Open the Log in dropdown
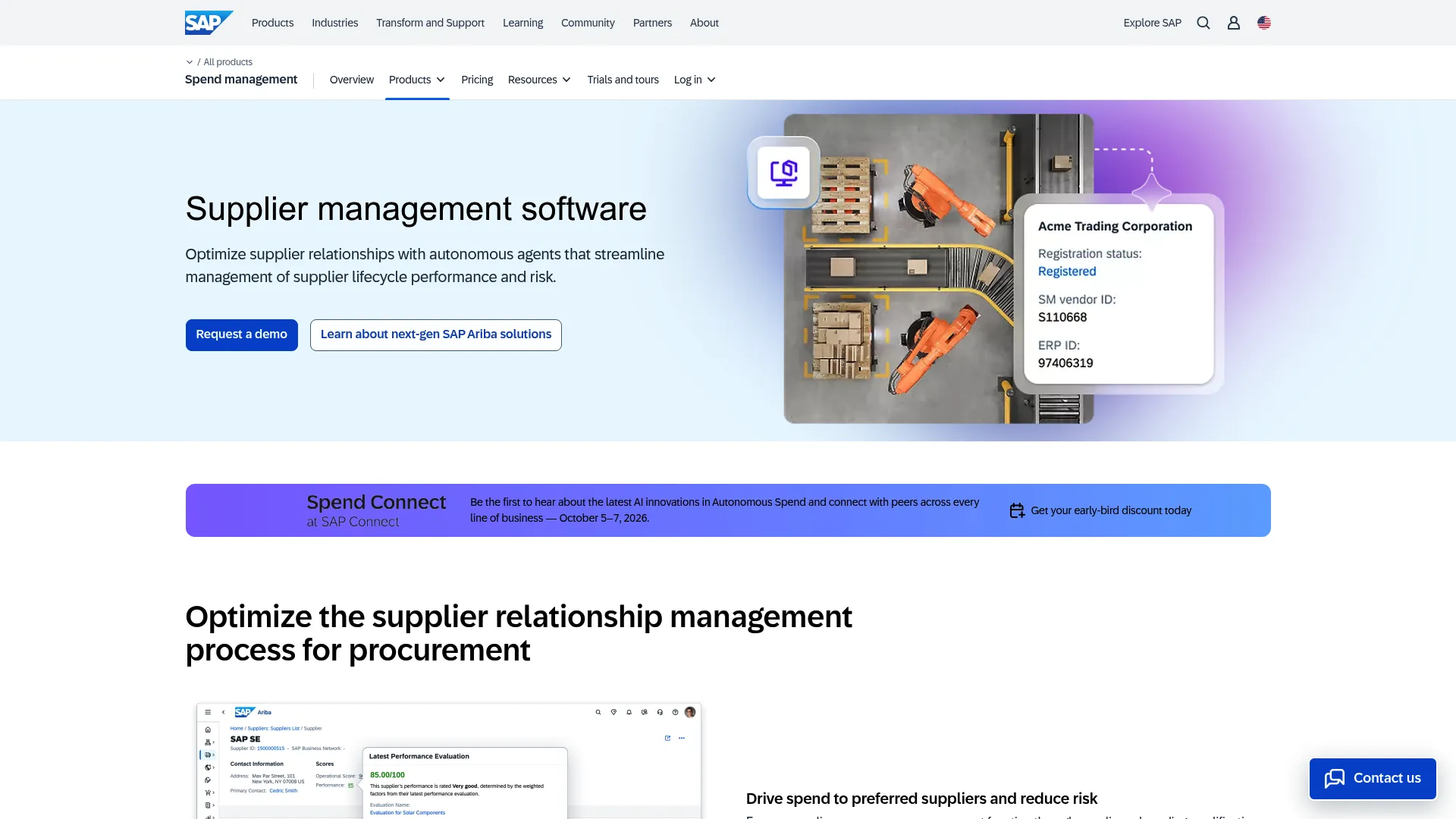This screenshot has width=1456, height=819. (x=695, y=80)
